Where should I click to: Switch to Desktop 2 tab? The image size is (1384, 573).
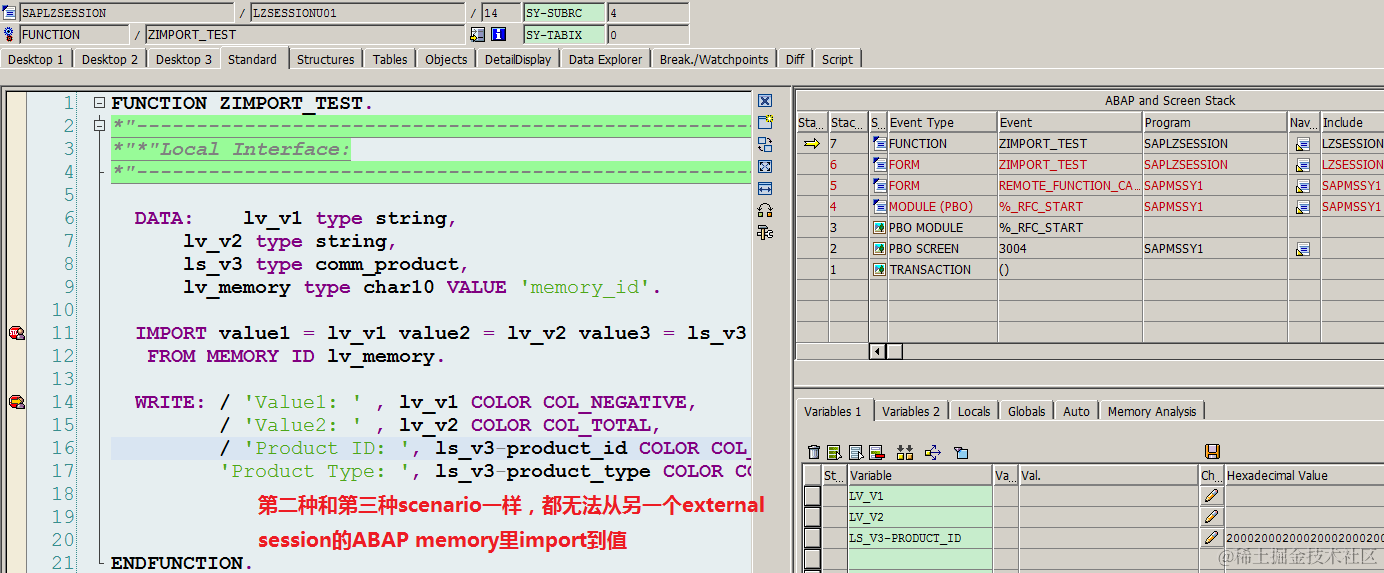pos(110,59)
